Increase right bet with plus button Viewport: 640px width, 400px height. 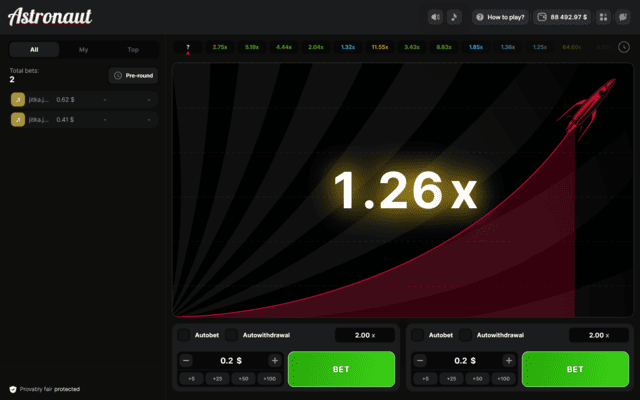pos(509,361)
